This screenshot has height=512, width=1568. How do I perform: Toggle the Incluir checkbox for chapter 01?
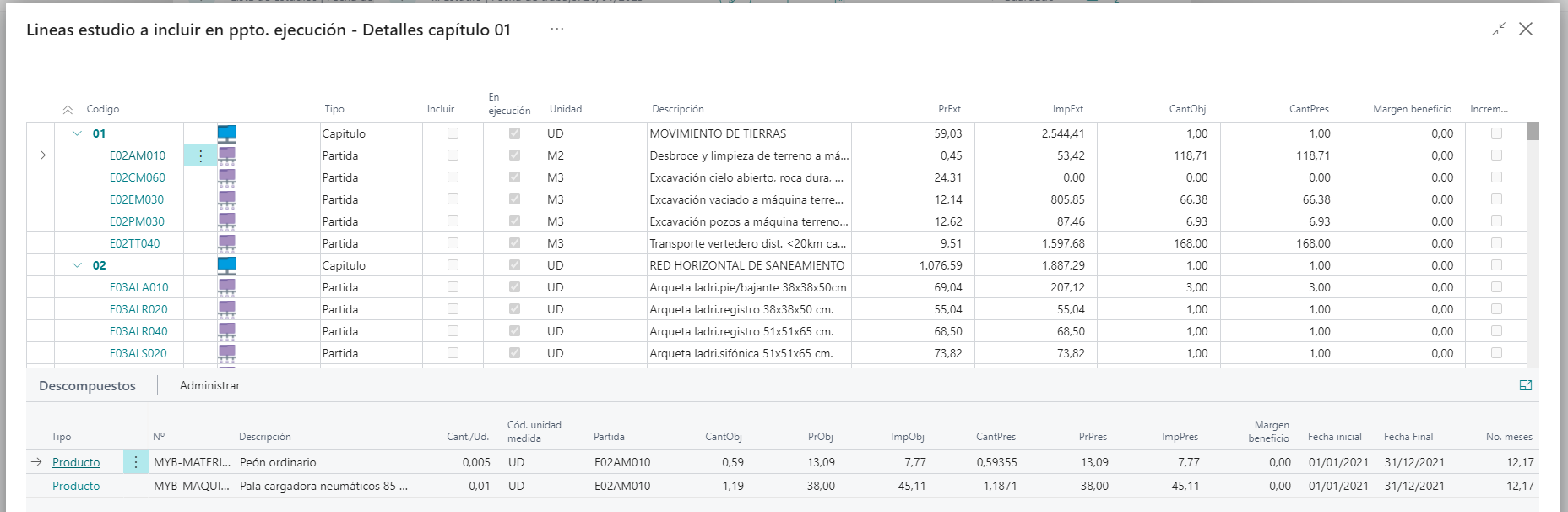[453, 133]
